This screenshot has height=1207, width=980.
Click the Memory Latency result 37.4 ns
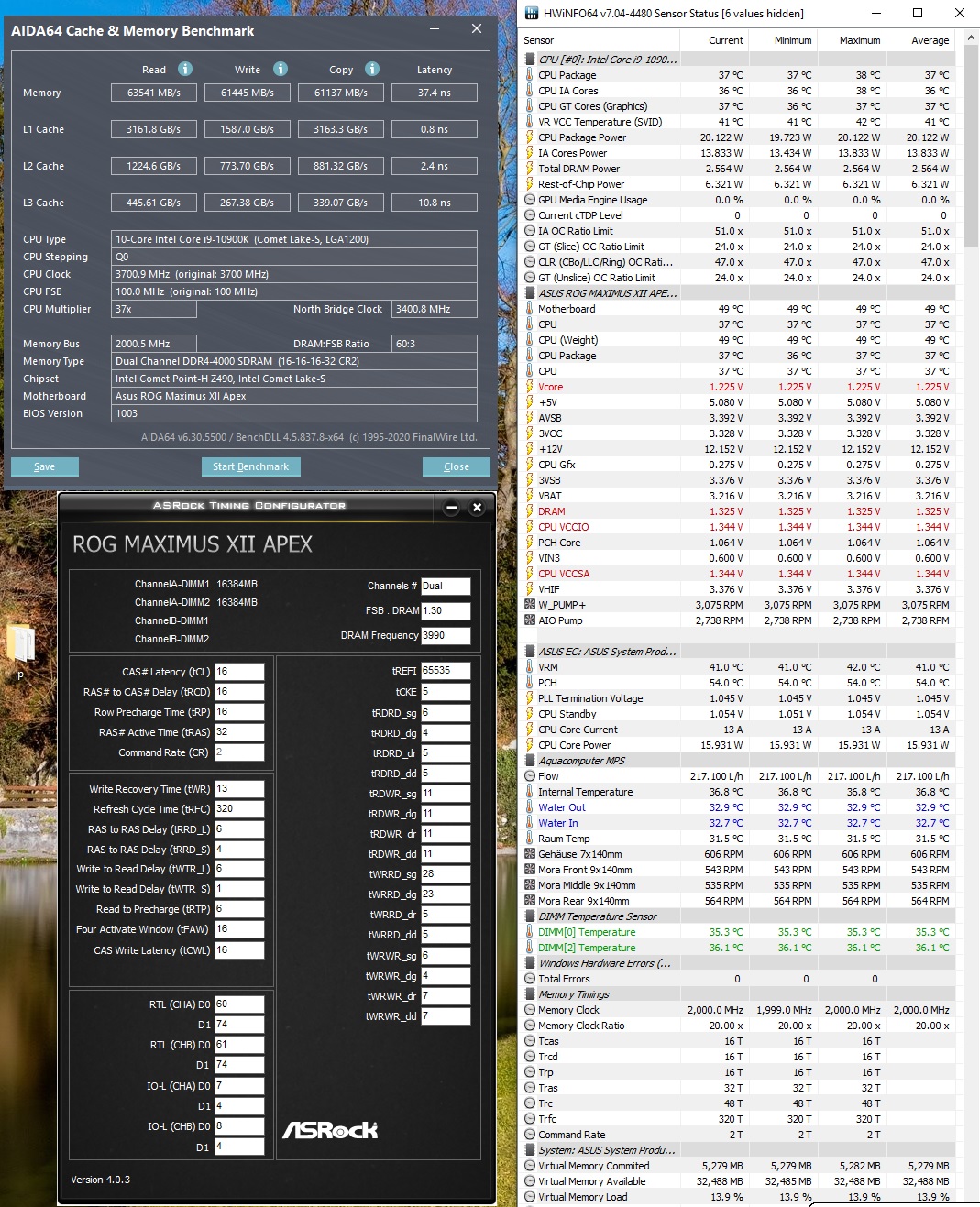434,93
